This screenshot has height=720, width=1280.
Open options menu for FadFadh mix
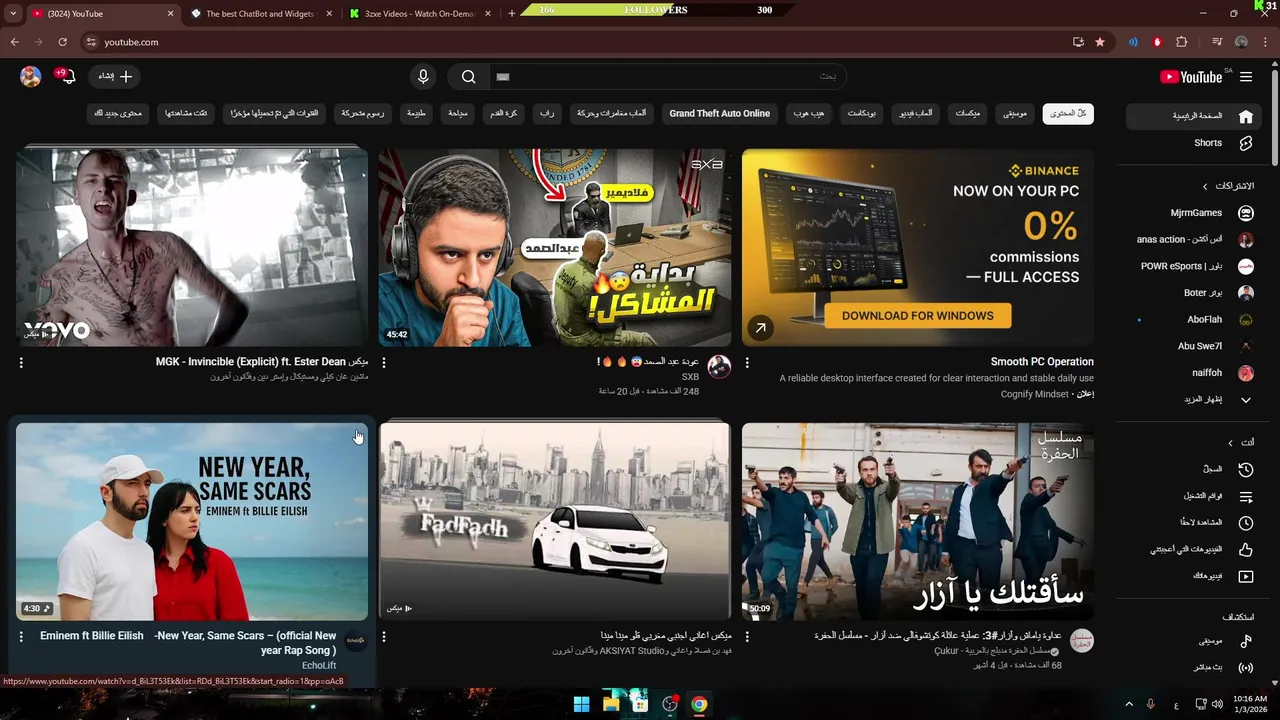(384, 637)
